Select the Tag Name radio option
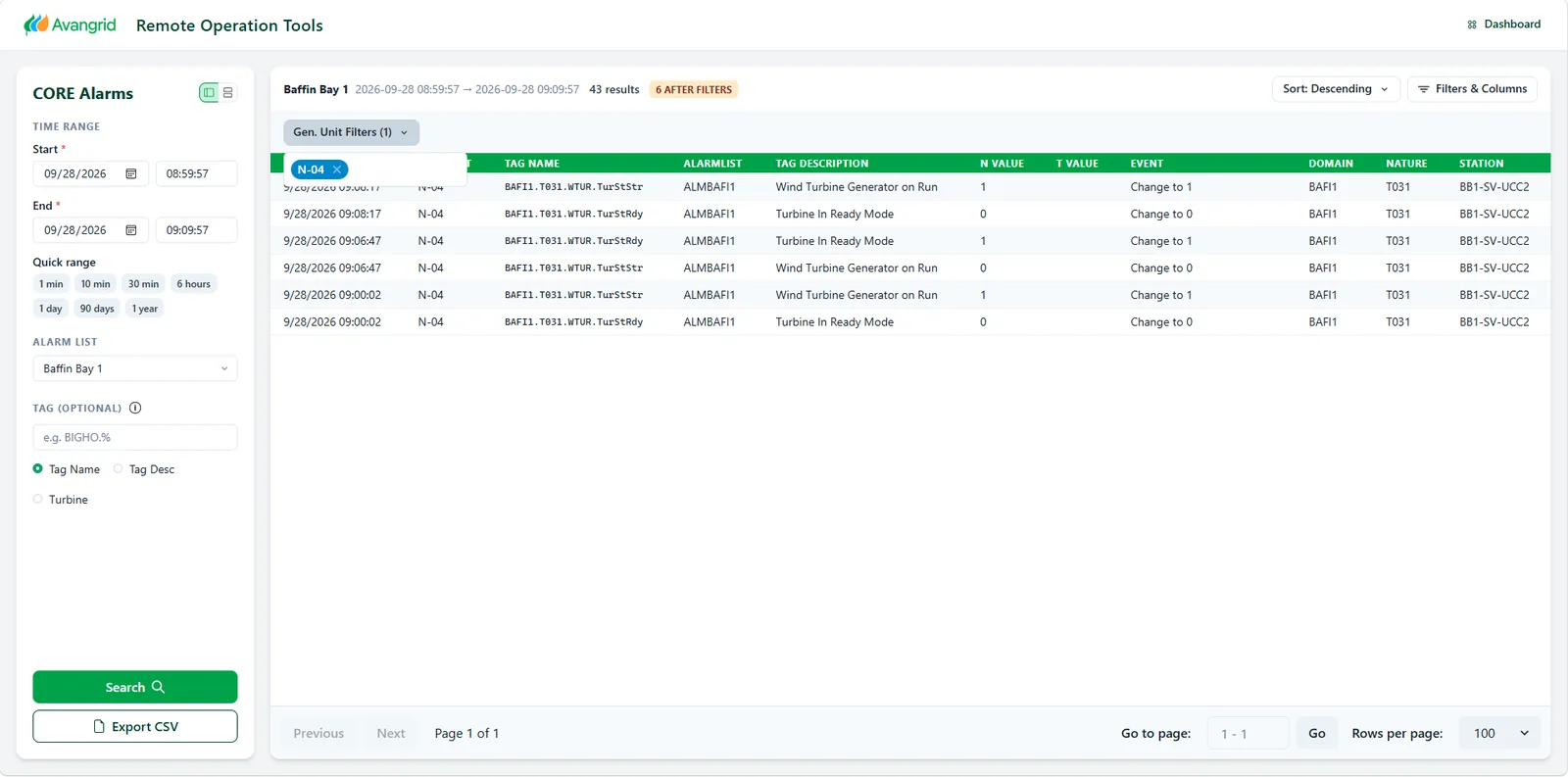Viewport: 1568px width, 777px height. tap(38, 469)
